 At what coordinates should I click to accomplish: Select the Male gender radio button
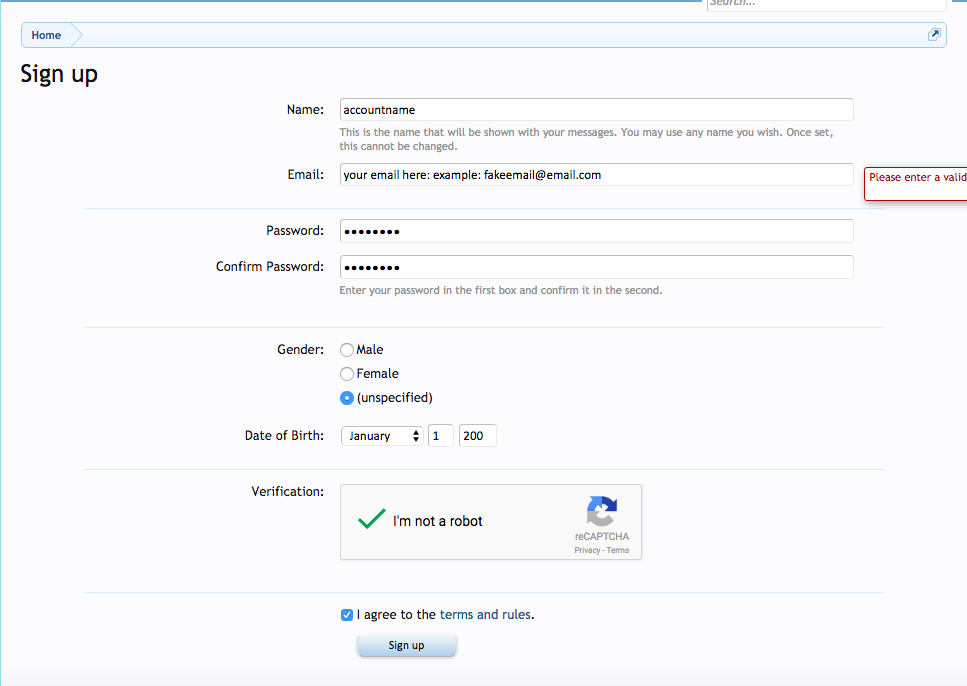[x=347, y=350]
